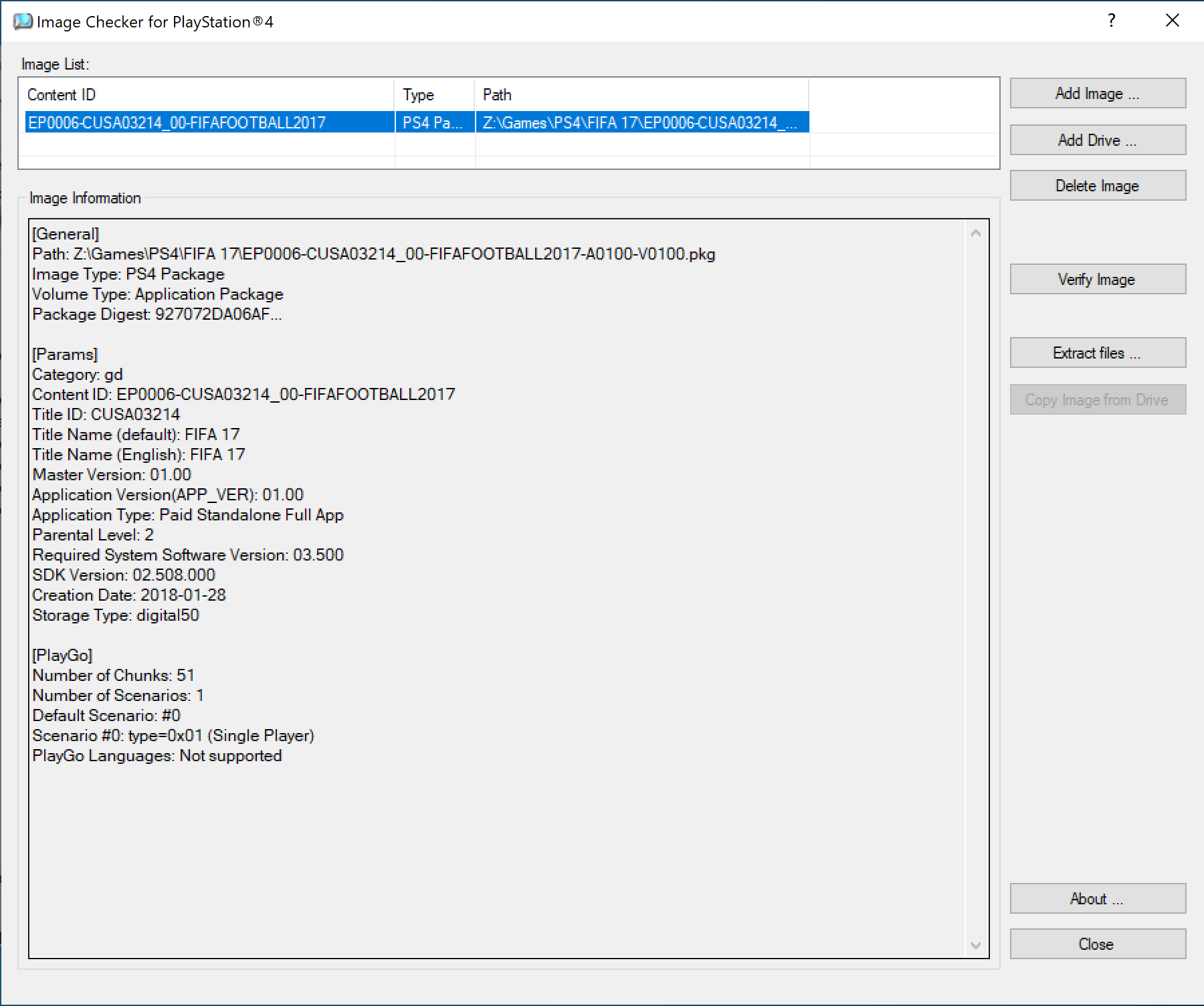Click the title bar help question mark
Image resolution: width=1204 pixels, height=1006 pixels.
pyautogui.click(x=1112, y=21)
